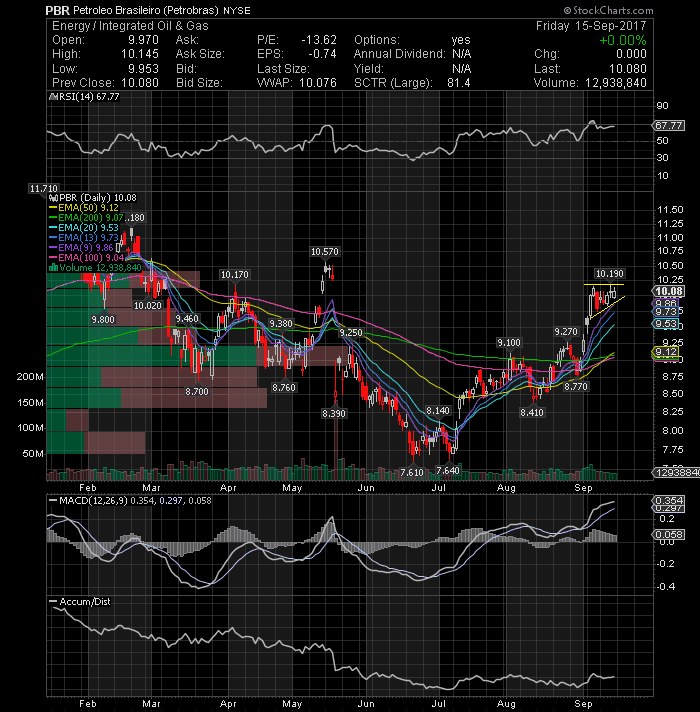Click the 10.170 peak price label
The width and height of the screenshot is (700, 712).
click(235, 275)
